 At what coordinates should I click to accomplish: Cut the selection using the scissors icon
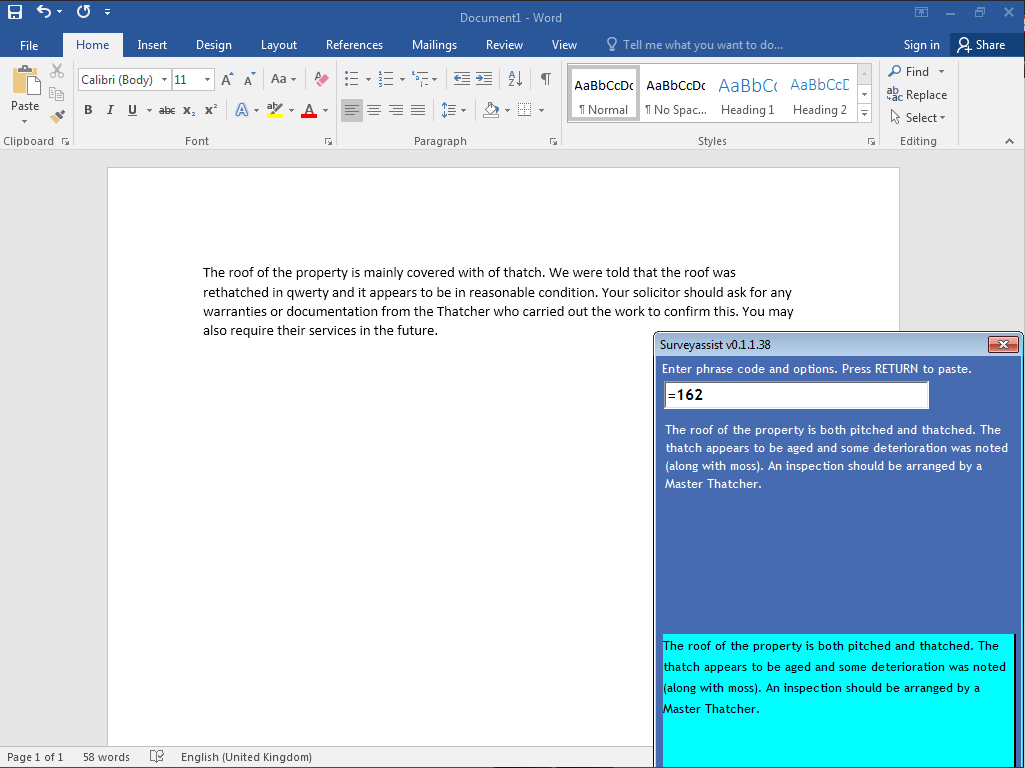coord(57,71)
